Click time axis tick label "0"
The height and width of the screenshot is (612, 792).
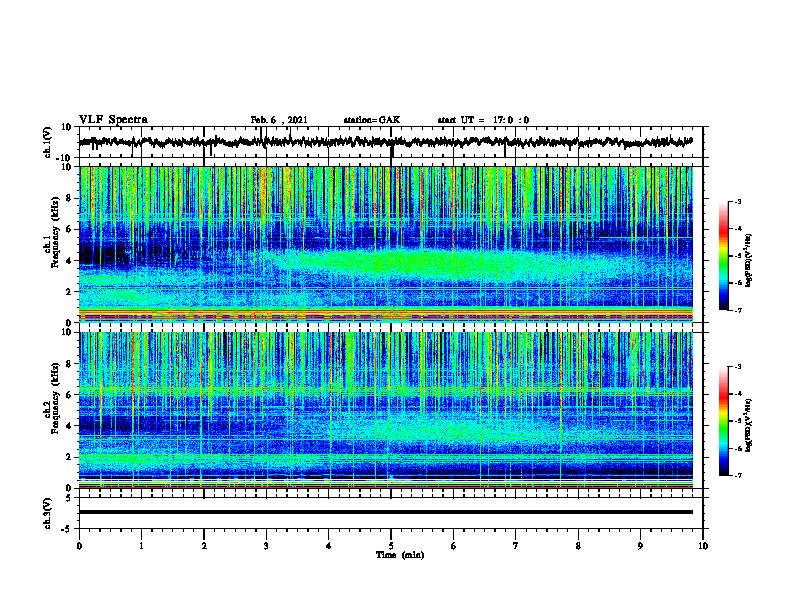pyautogui.click(x=79, y=546)
